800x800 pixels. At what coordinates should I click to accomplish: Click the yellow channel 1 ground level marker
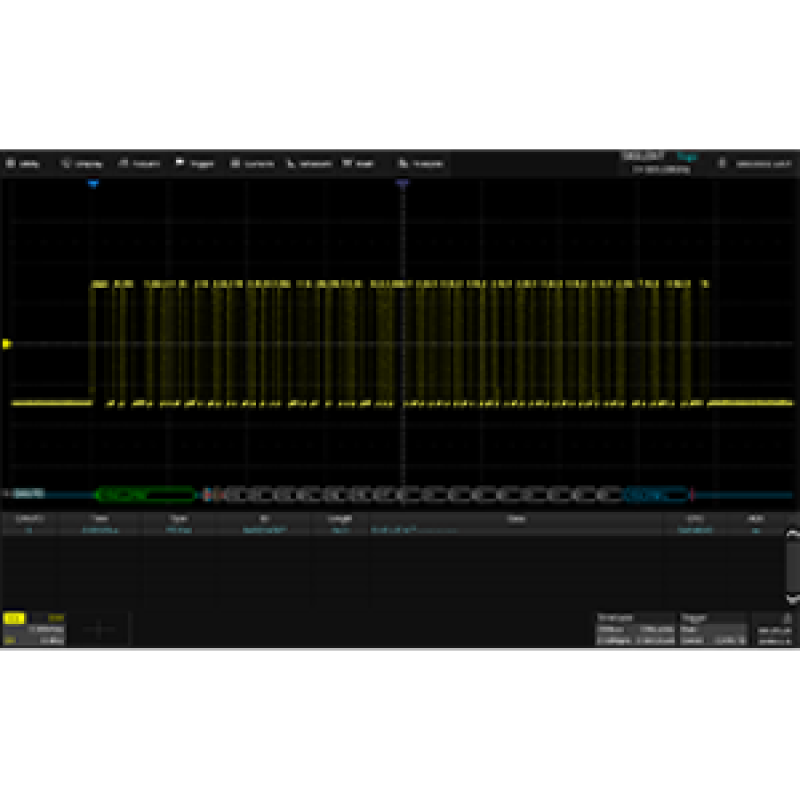pos(7,344)
